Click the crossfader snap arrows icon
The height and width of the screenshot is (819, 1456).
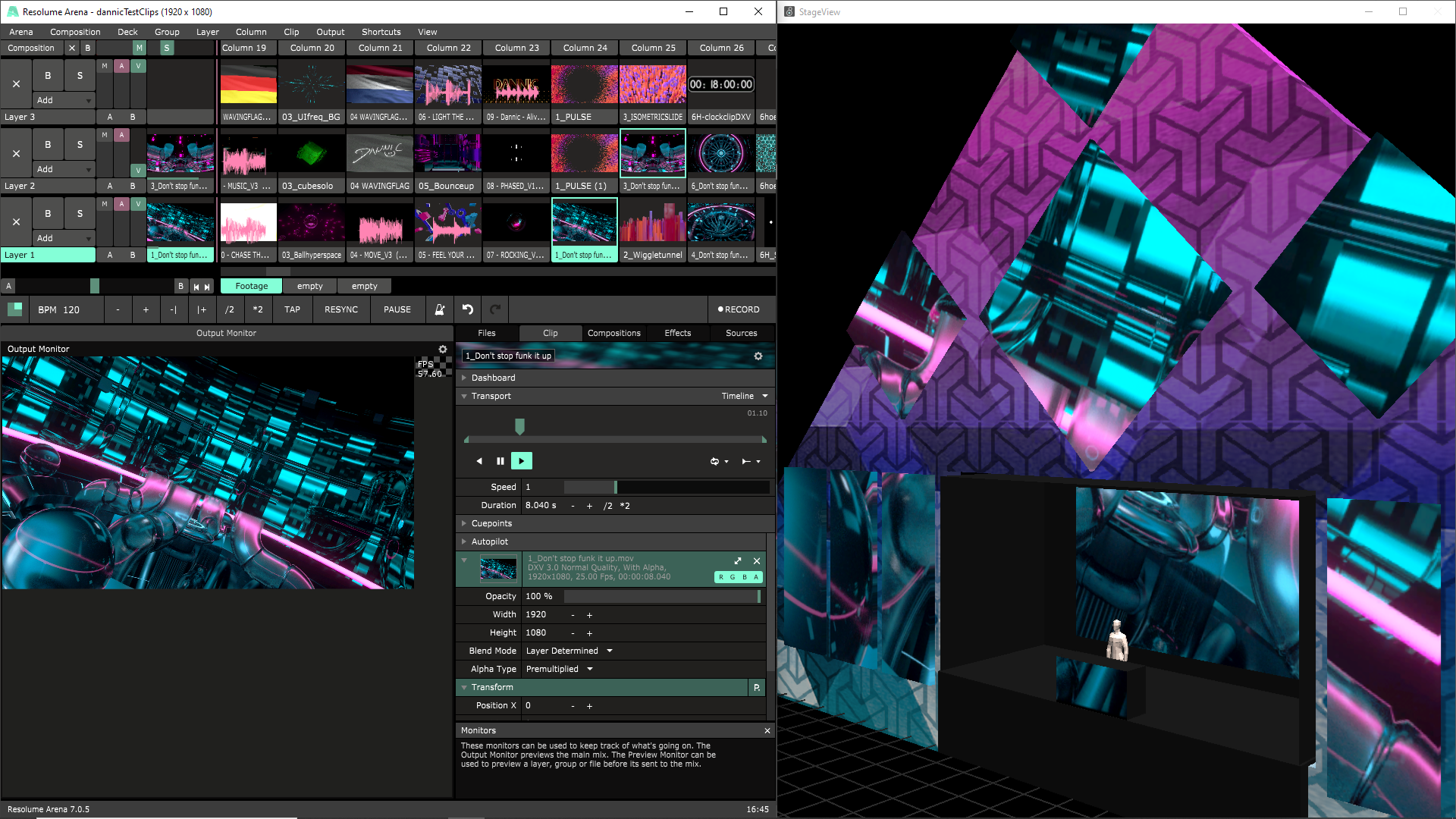point(202,286)
